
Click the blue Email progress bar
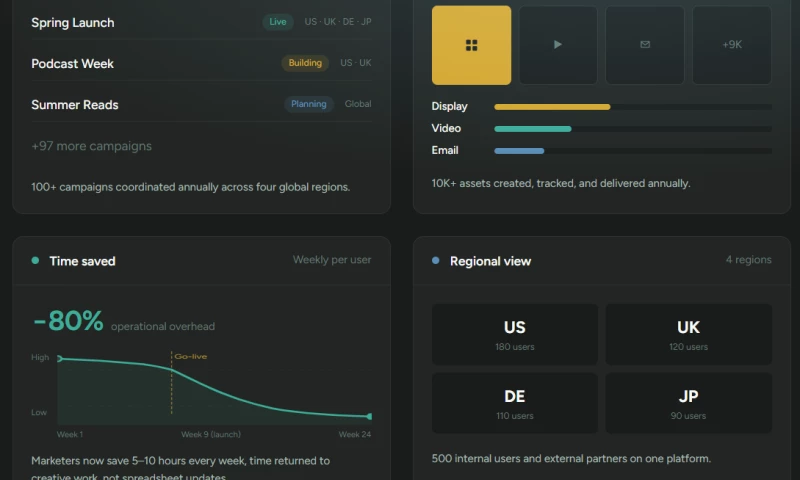tap(519, 151)
